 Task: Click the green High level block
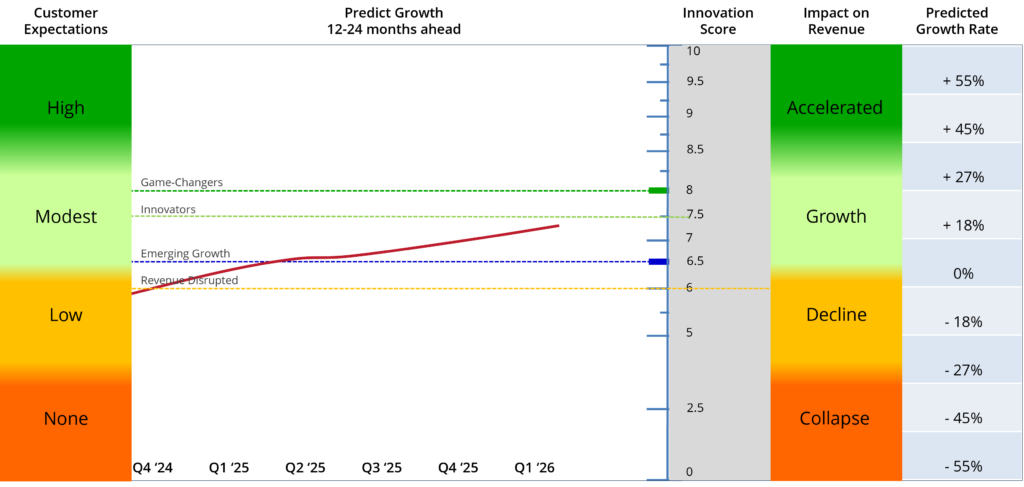(x=66, y=108)
